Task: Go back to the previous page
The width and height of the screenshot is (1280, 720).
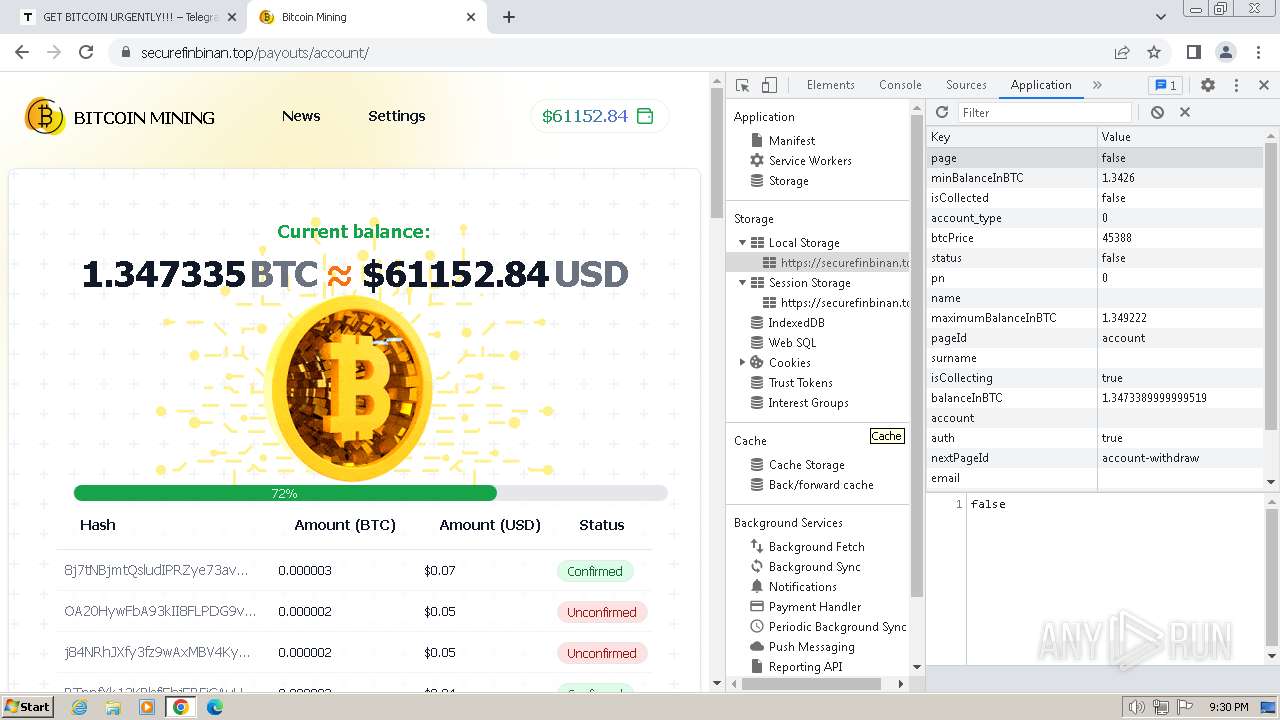Action: 22,52
